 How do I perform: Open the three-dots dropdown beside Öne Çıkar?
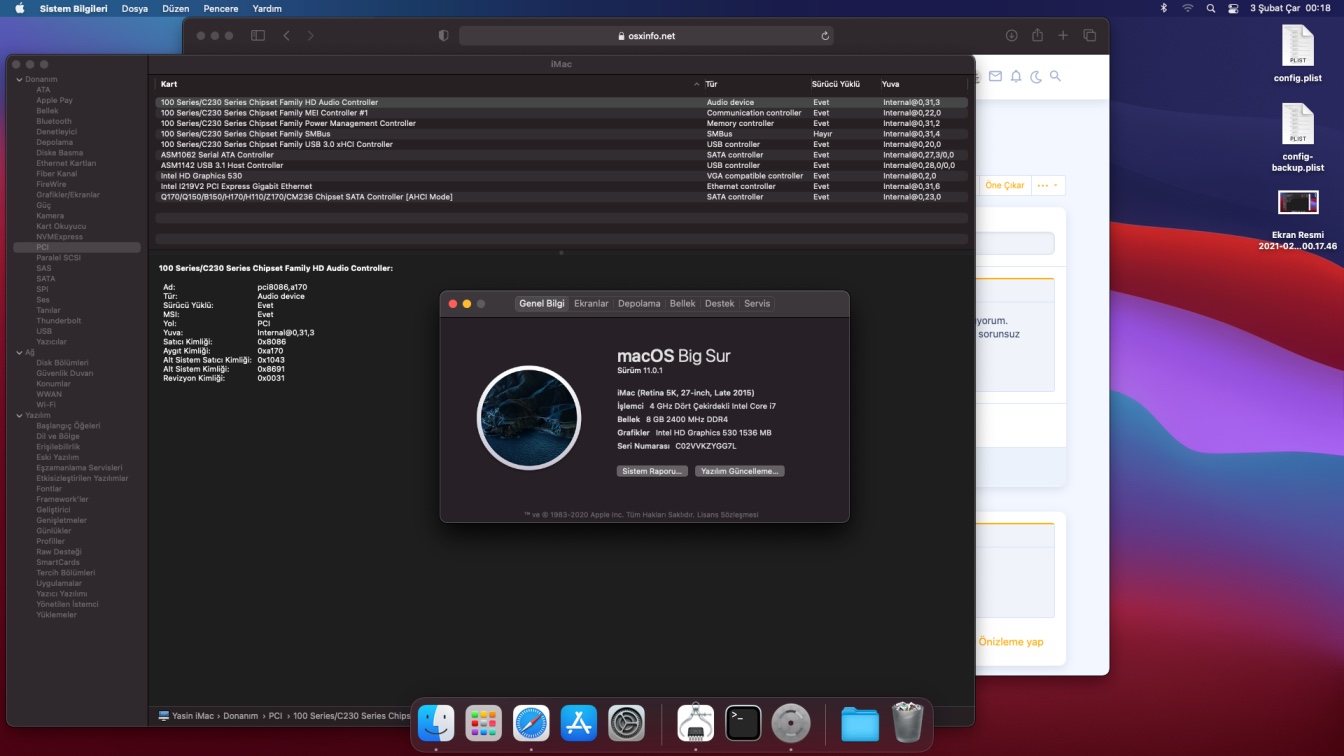coord(1048,185)
